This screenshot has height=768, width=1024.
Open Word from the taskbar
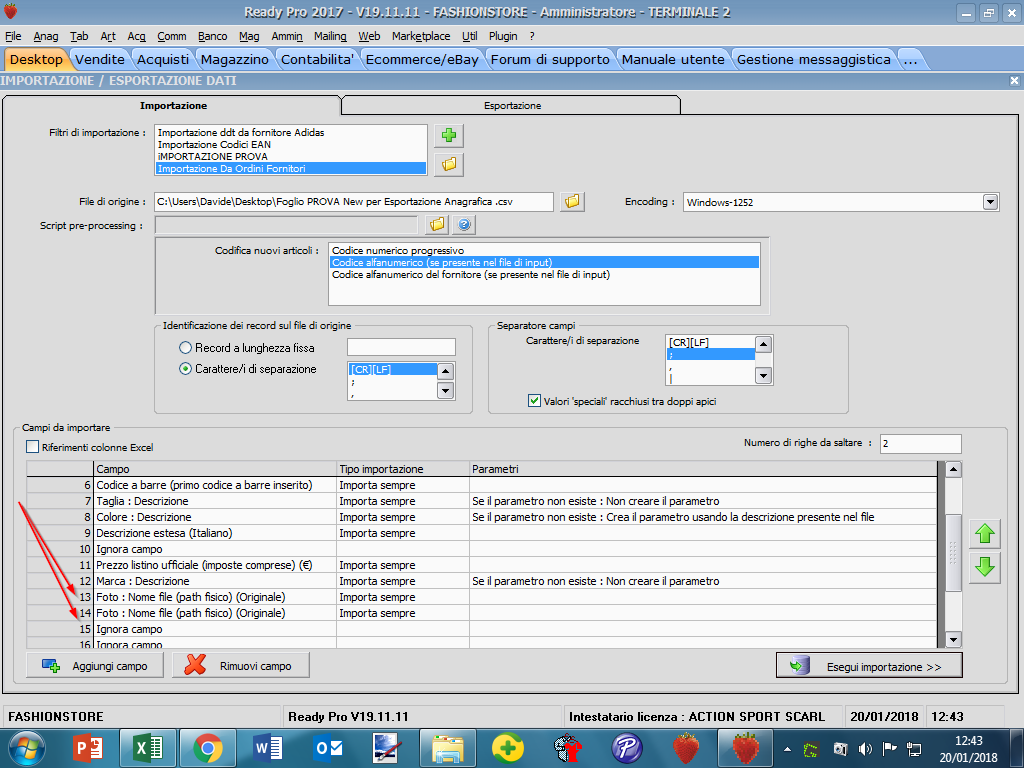click(x=268, y=748)
